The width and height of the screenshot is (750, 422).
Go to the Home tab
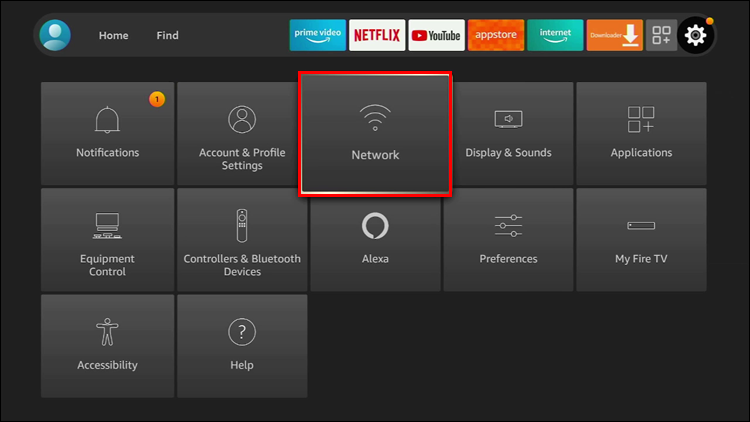tap(113, 35)
